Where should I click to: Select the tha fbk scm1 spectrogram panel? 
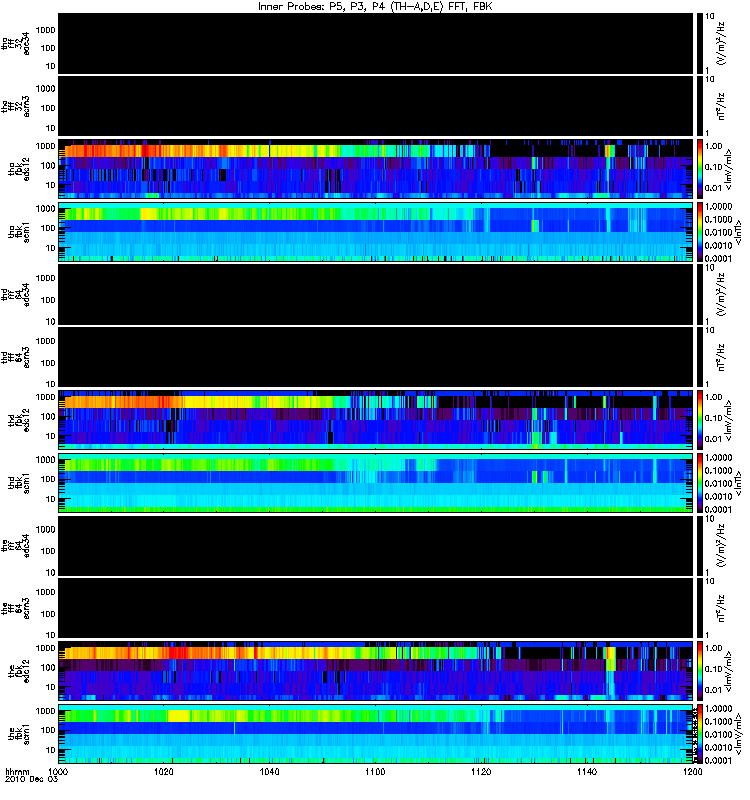coord(375,232)
